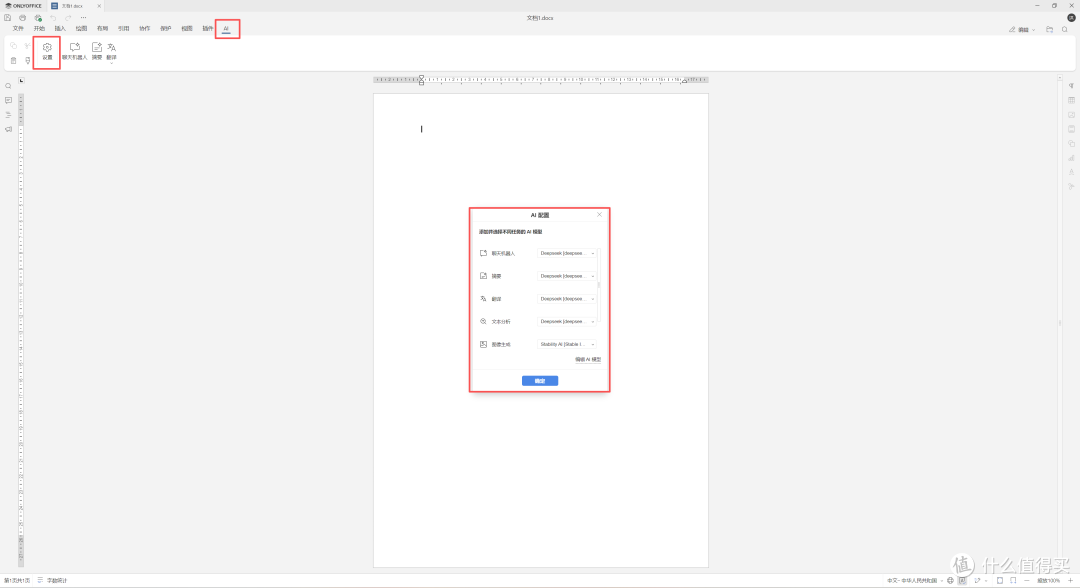Open the comments icon in left sidebar
The width and height of the screenshot is (1080, 588).
pos(8,101)
